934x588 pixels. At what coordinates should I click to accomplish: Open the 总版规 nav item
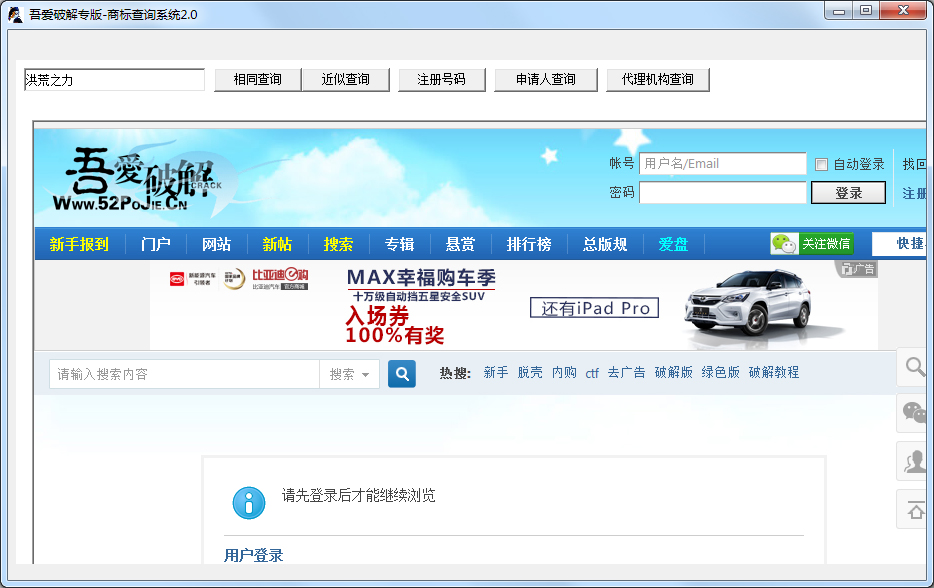605,244
